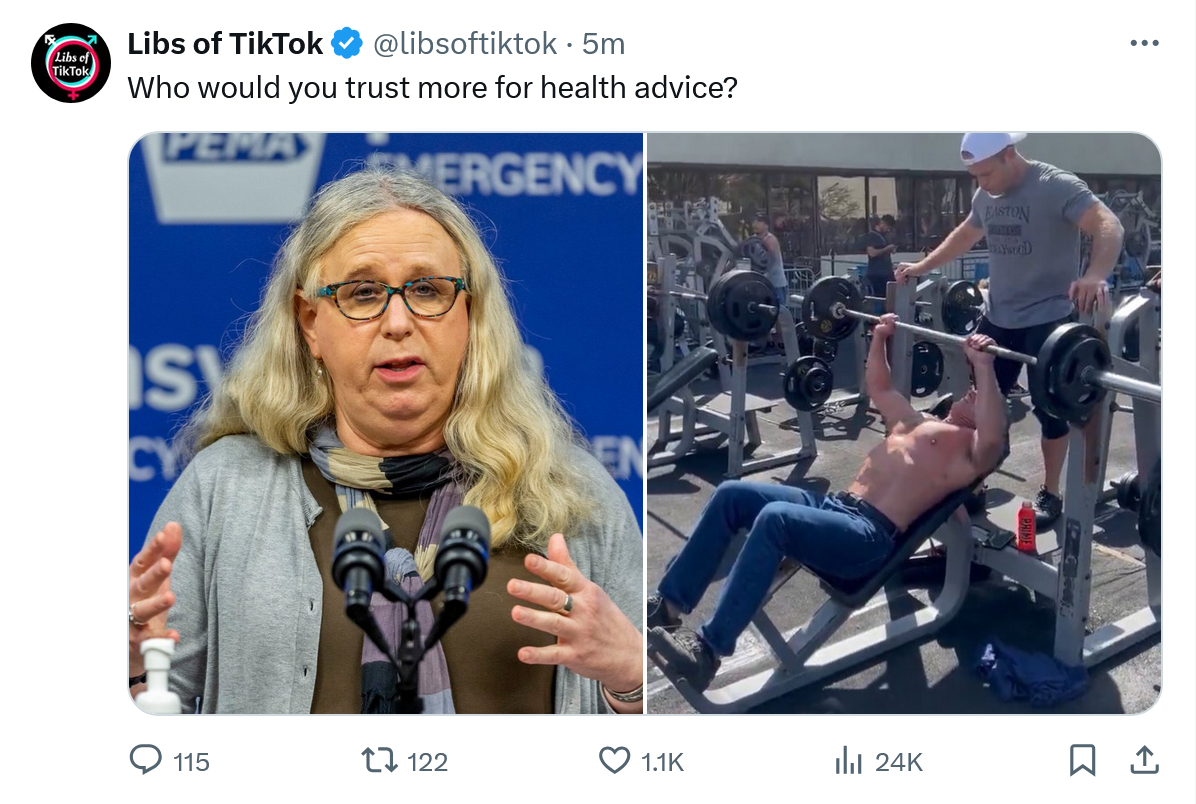Visit the @libsoftiktok handle link
The width and height of the screenshot is (1196, 804).
click(x=465, y=43)
